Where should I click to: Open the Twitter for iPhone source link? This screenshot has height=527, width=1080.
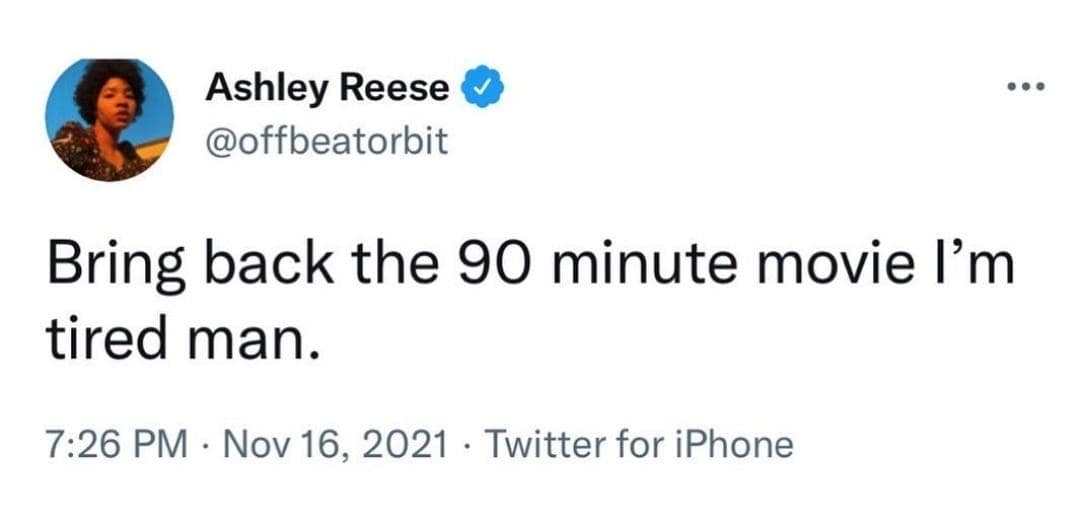tap(638, 443)
